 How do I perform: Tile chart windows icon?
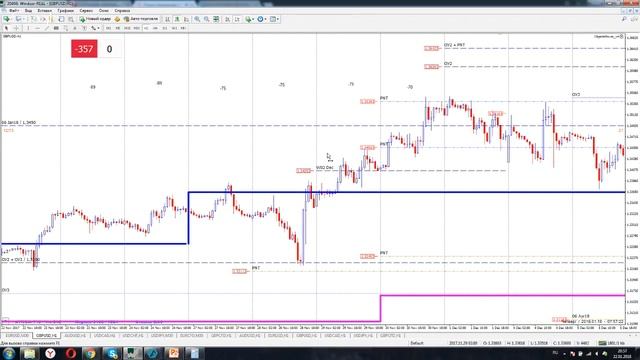(216, 19)
